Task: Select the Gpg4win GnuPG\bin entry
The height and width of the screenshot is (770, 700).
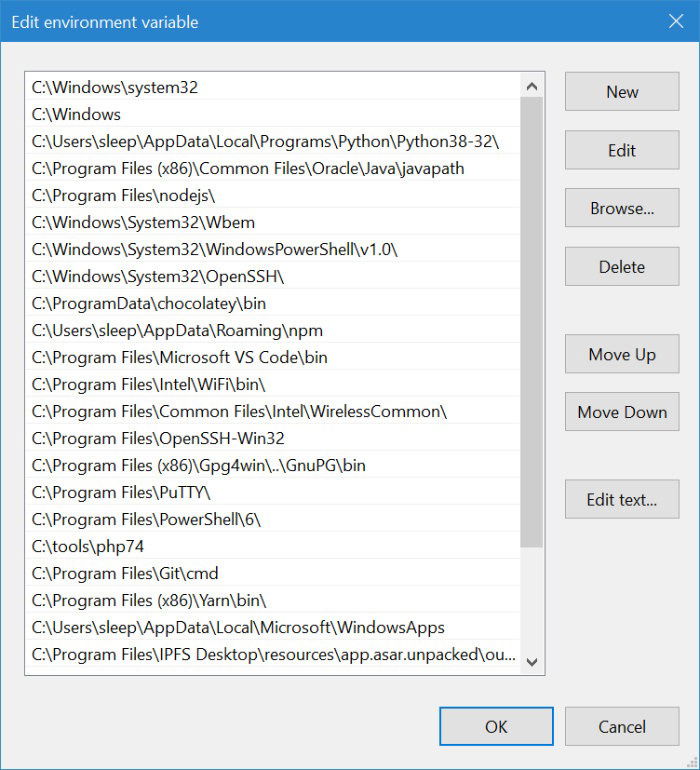Action: (x=273, y=466)
